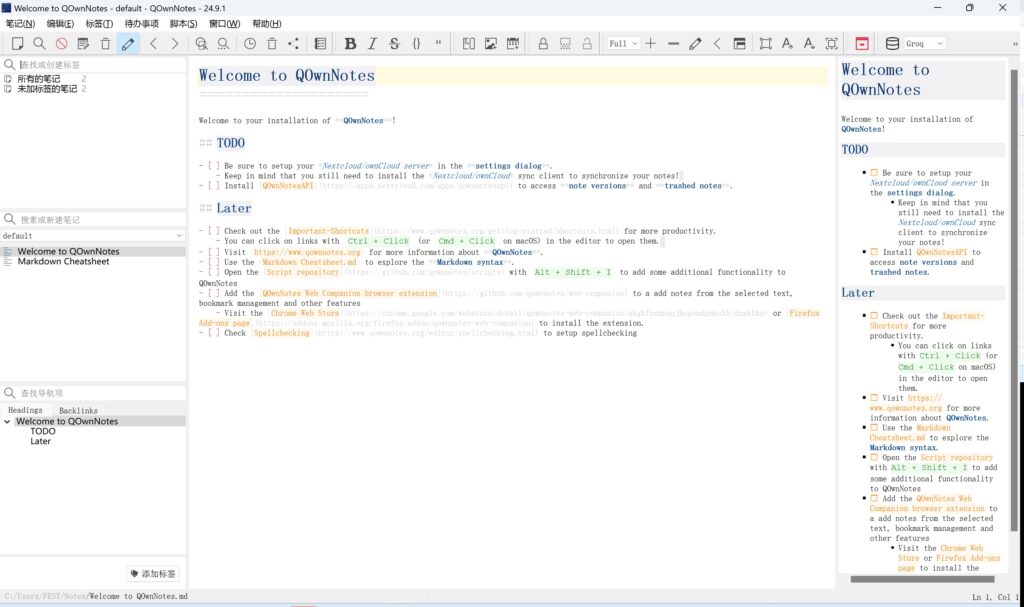Check the 'Visit https://' preview checkbox

pyautogui.click(x=874, y=397)
